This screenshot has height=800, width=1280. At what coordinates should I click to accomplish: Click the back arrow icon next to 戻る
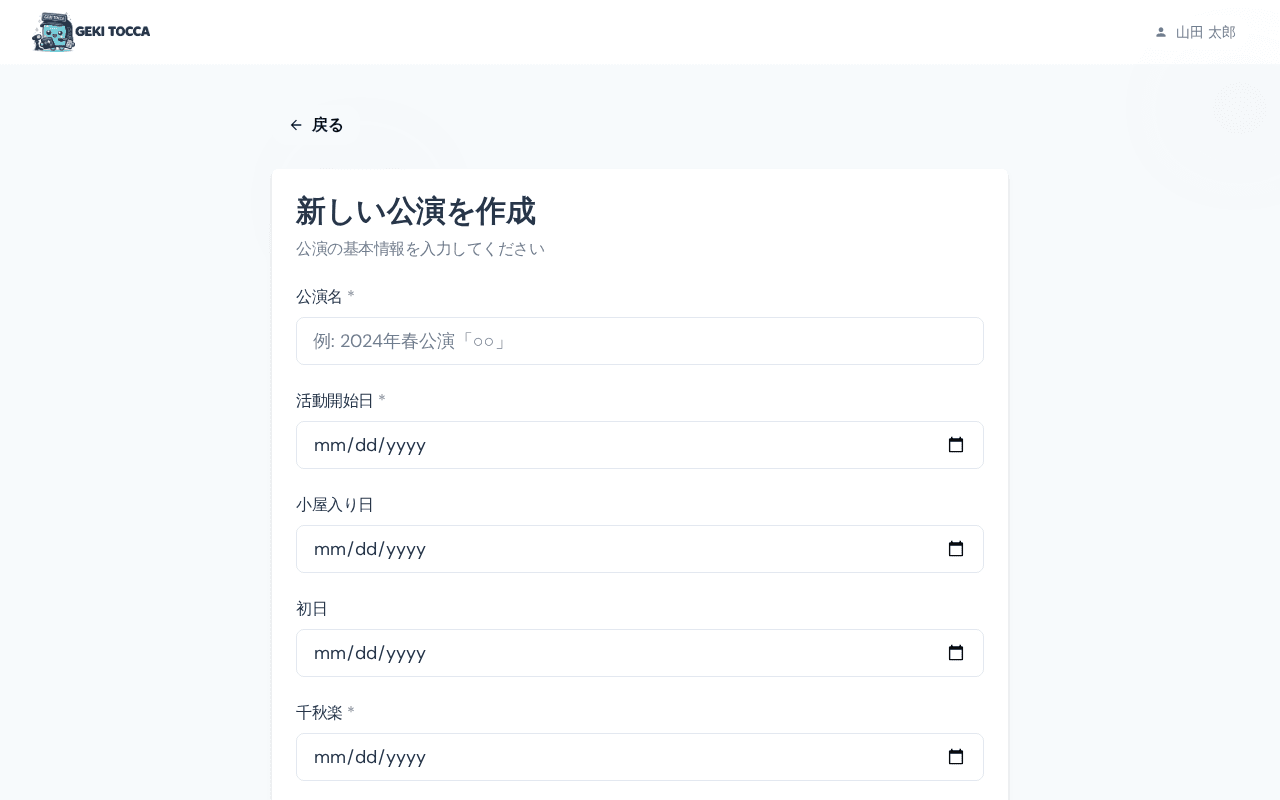296,125
